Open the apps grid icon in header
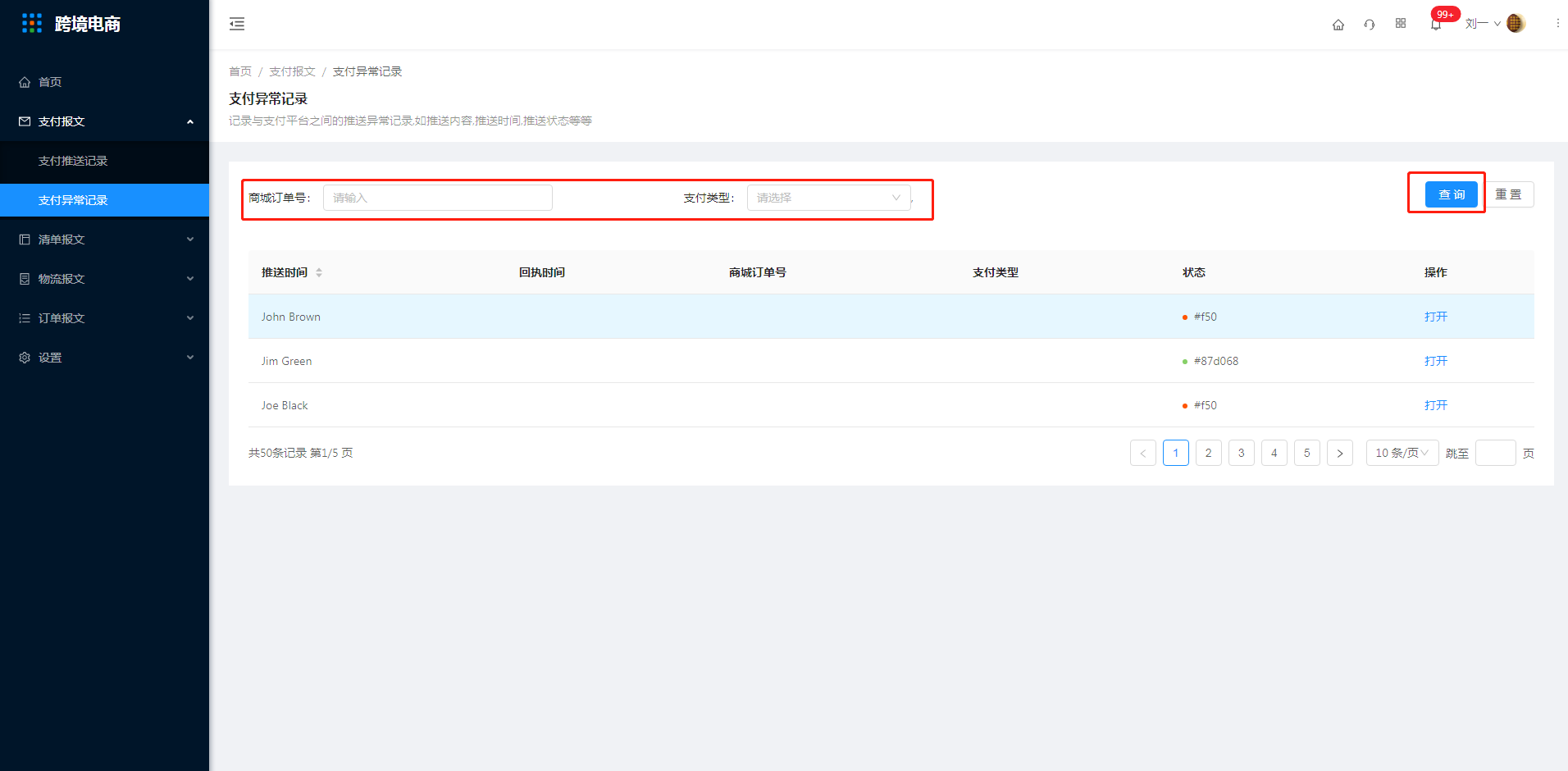Image resolution: width=1568 pixels, height=771 pixels. (x=1401, y=24)
